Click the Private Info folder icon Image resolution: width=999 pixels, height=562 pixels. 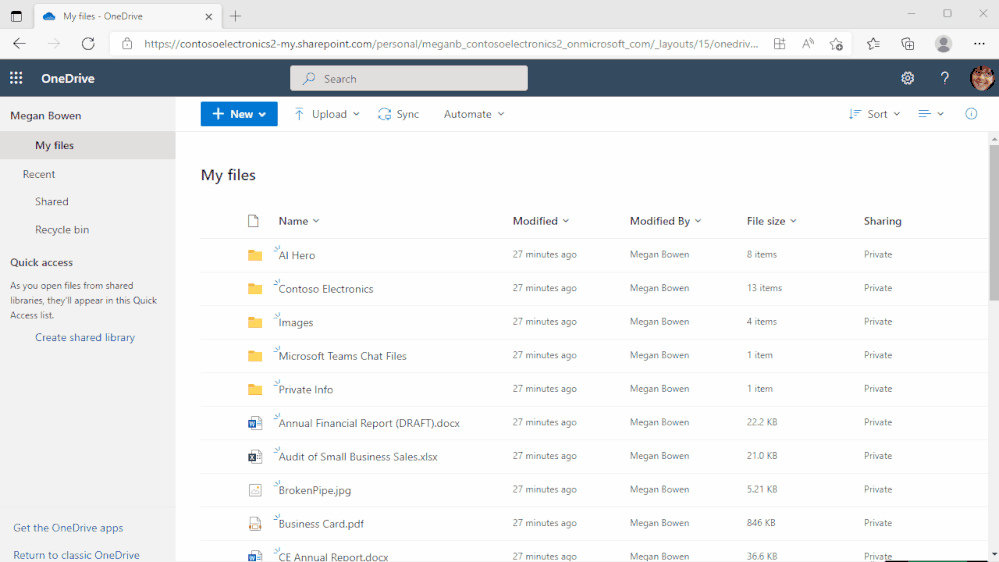coord(255,389)
